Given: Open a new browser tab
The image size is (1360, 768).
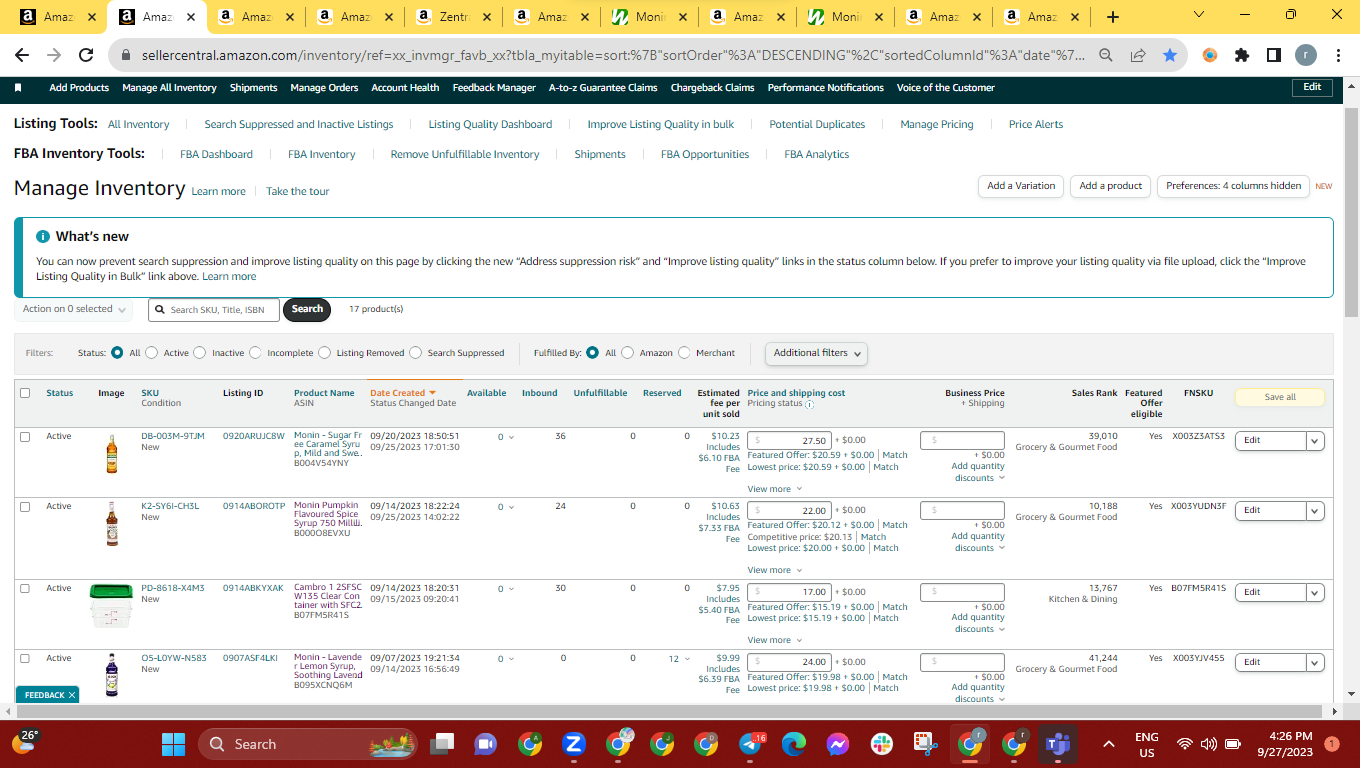Looking at the screenshot, I should (x=1113, y=17).
